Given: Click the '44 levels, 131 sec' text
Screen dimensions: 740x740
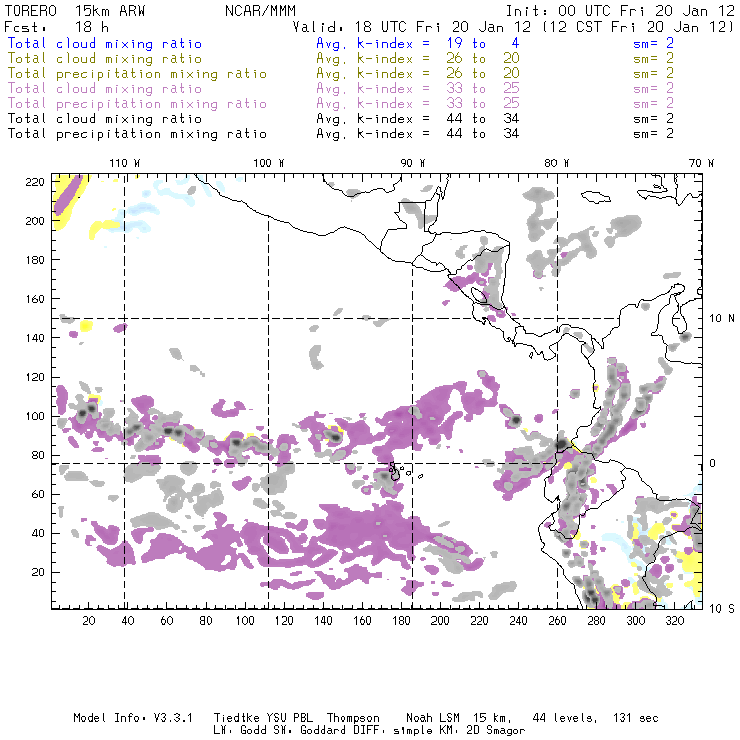Looking at the screenshot, I should coord(595,718).
